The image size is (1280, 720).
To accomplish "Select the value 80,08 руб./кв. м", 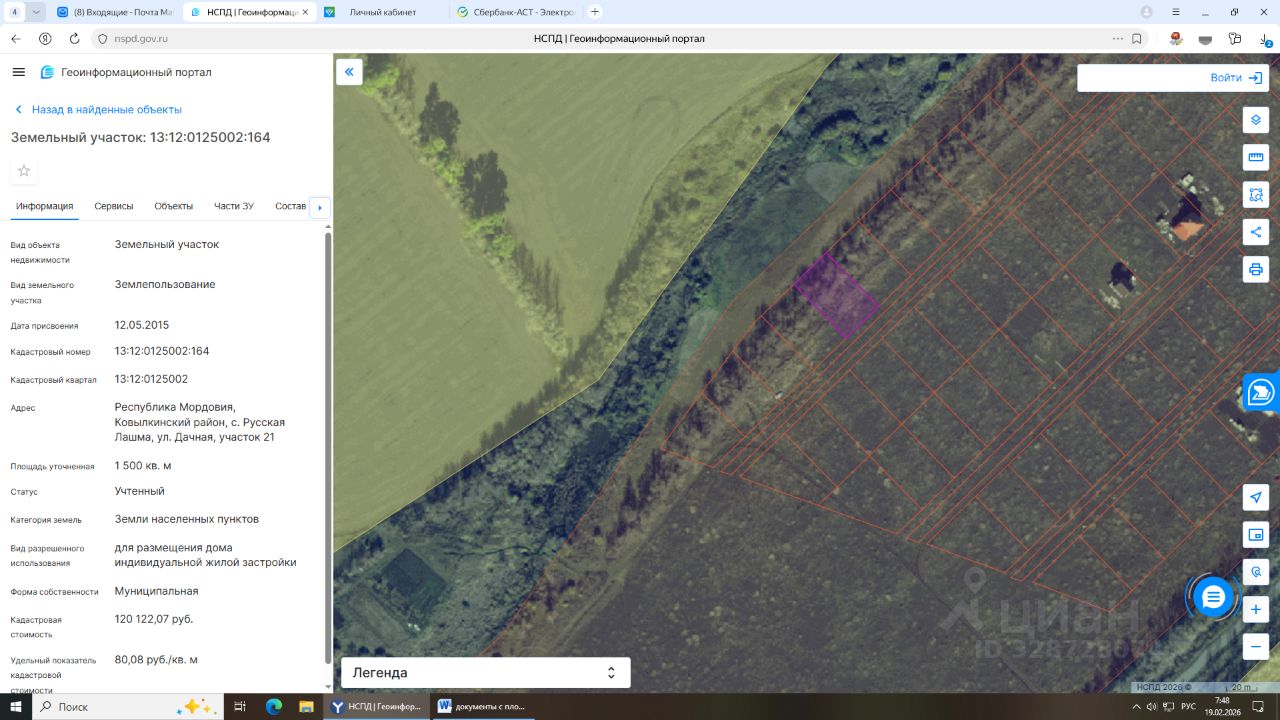I will tap(156, 660).
